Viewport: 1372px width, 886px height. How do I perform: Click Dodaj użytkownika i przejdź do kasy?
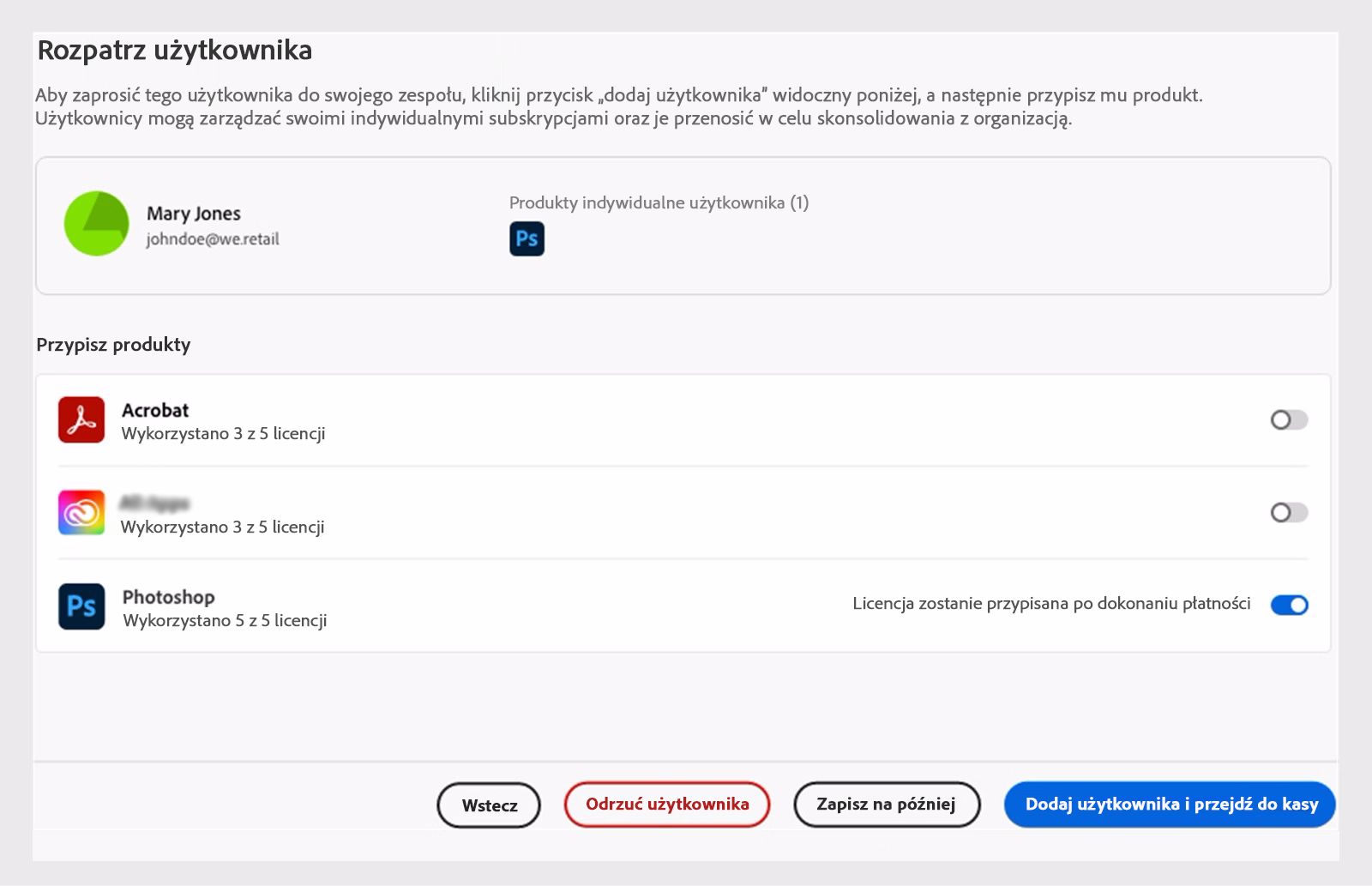1170,804
